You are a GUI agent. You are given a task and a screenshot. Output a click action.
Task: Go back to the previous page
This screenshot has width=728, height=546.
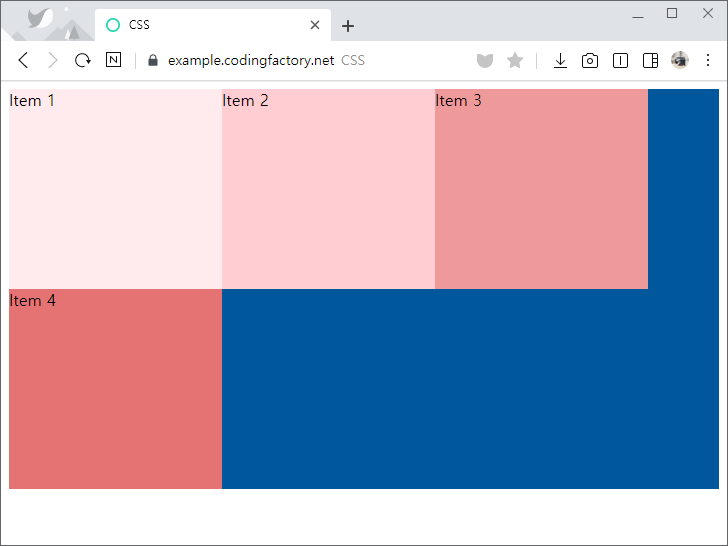[x=23, y=60]
